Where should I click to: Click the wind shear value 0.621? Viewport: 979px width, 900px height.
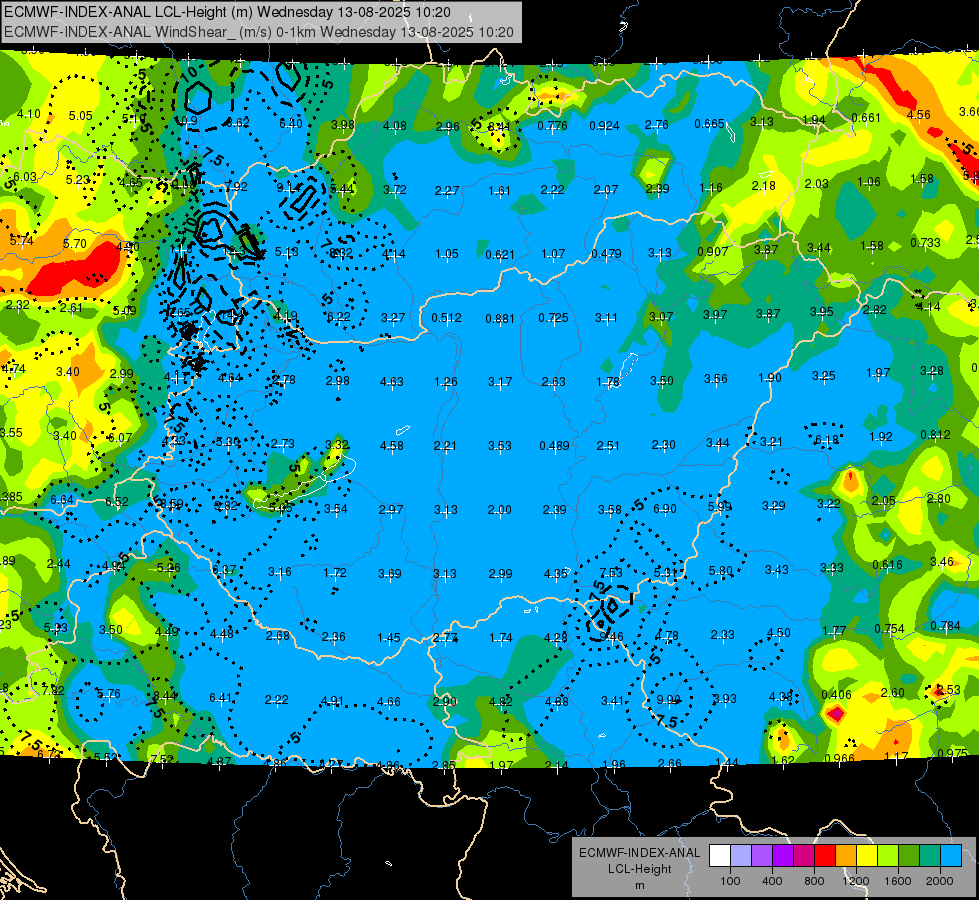point(500,254)
